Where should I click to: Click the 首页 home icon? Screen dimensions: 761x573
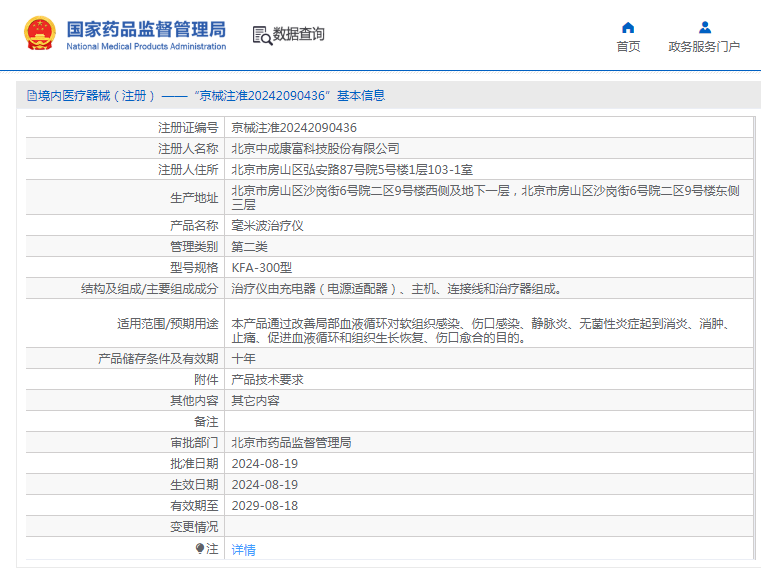pyautogui.click(x=628, y=27)
